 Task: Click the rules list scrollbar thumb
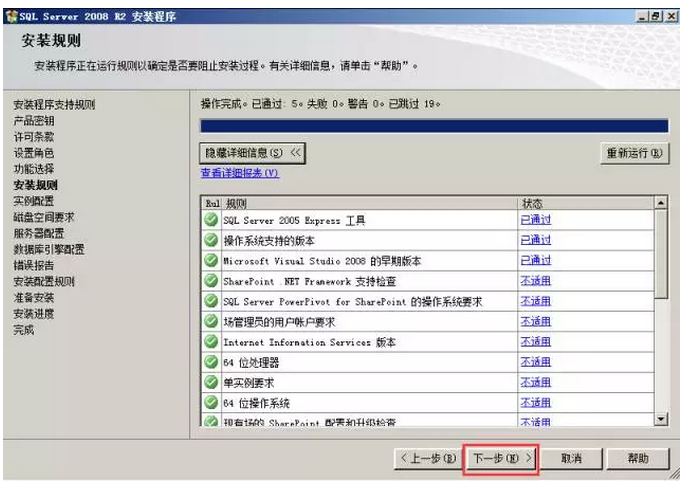660,254
